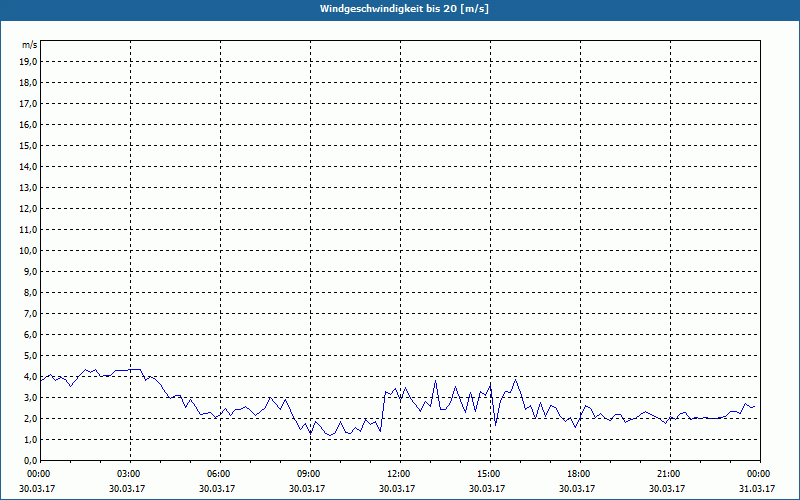Click the "03:00" time label
The width and height of the screenshot is (800, 500).
click(x=131, y=474)
